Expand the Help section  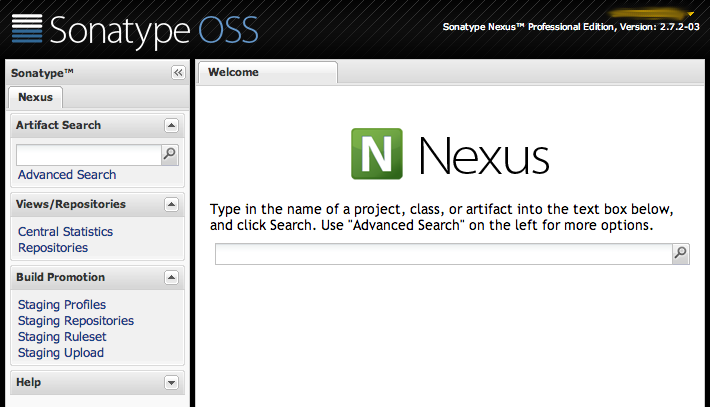171,383
